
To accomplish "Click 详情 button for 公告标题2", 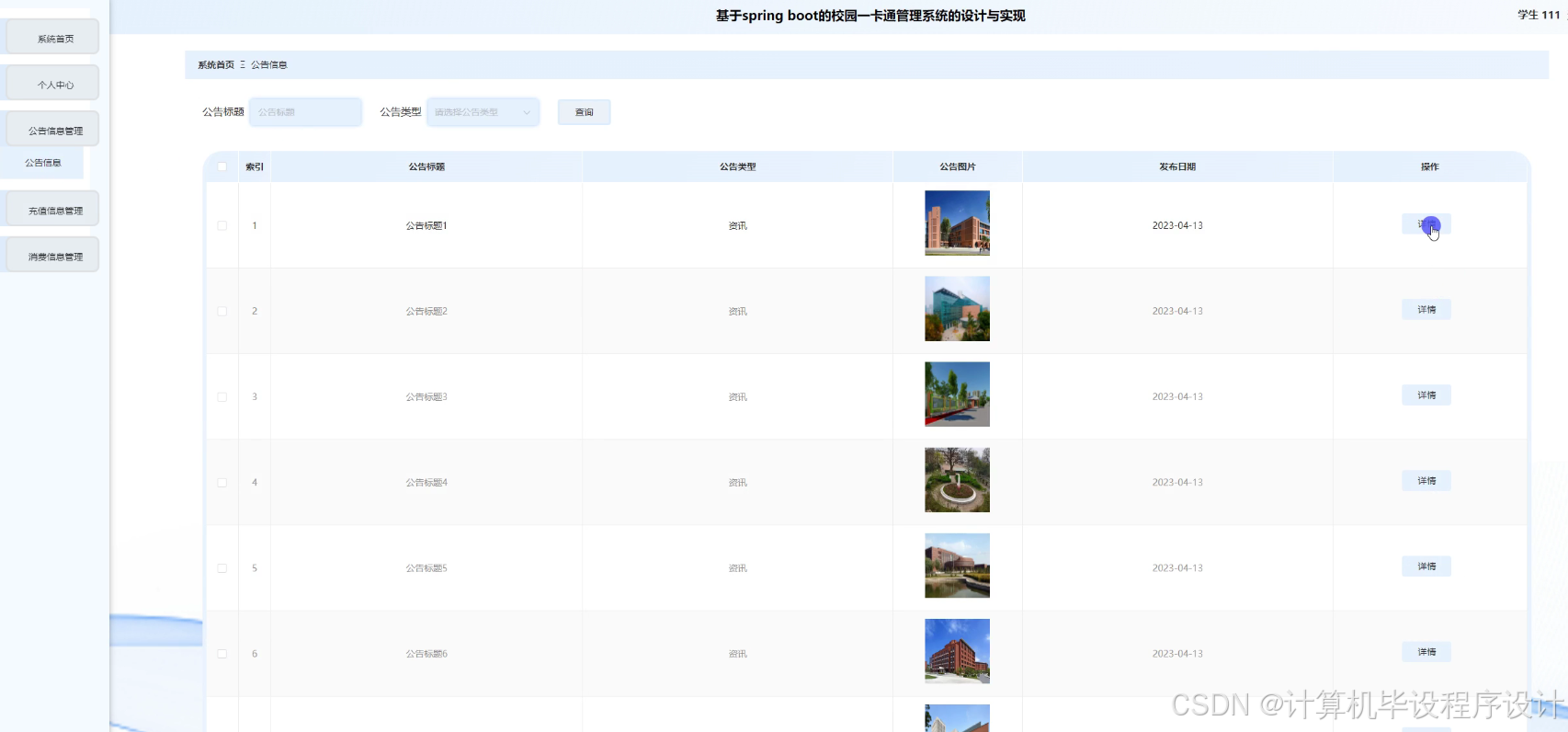I will [1426, 310].
